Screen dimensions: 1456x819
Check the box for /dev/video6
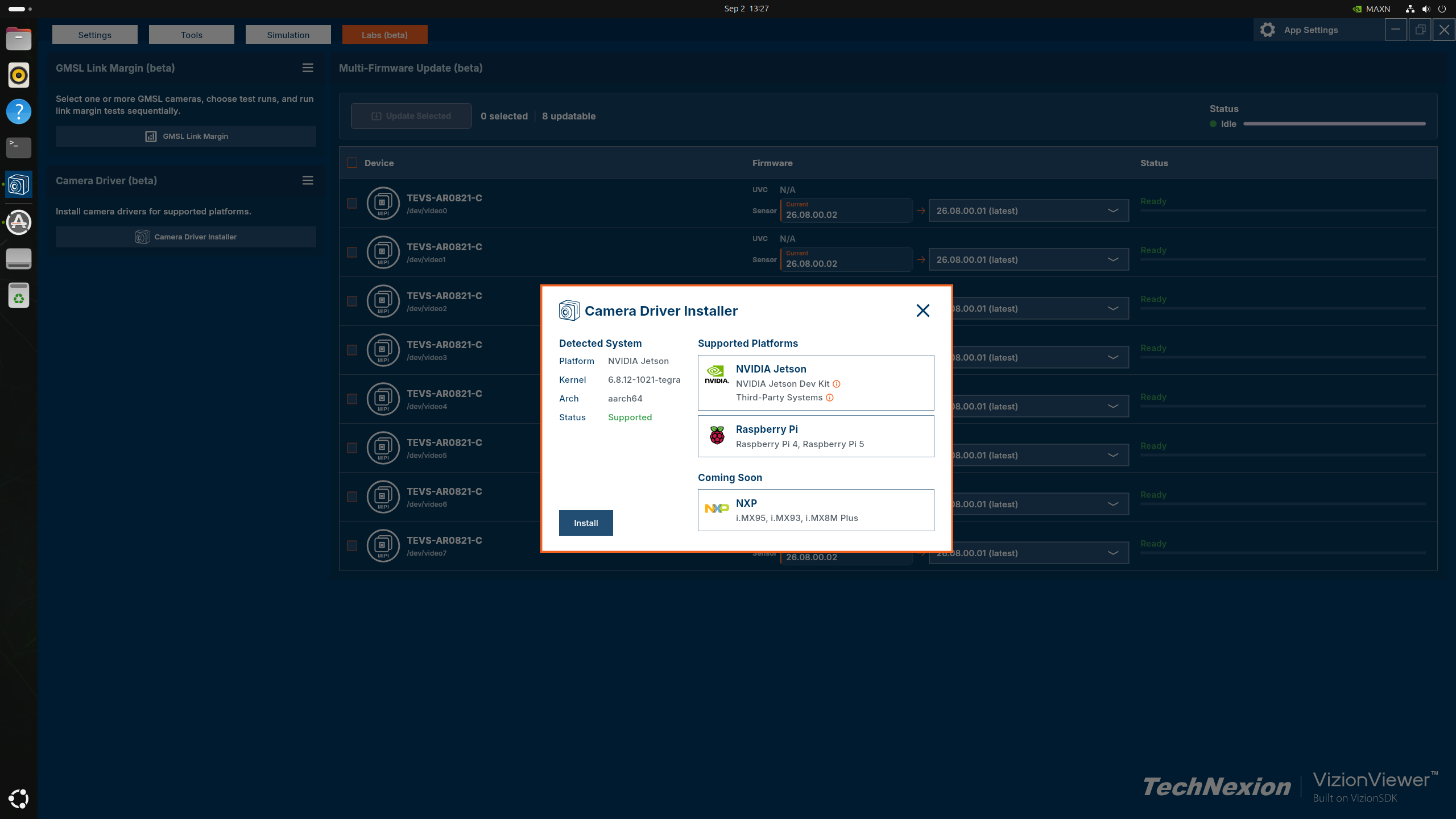click(352, 497)
